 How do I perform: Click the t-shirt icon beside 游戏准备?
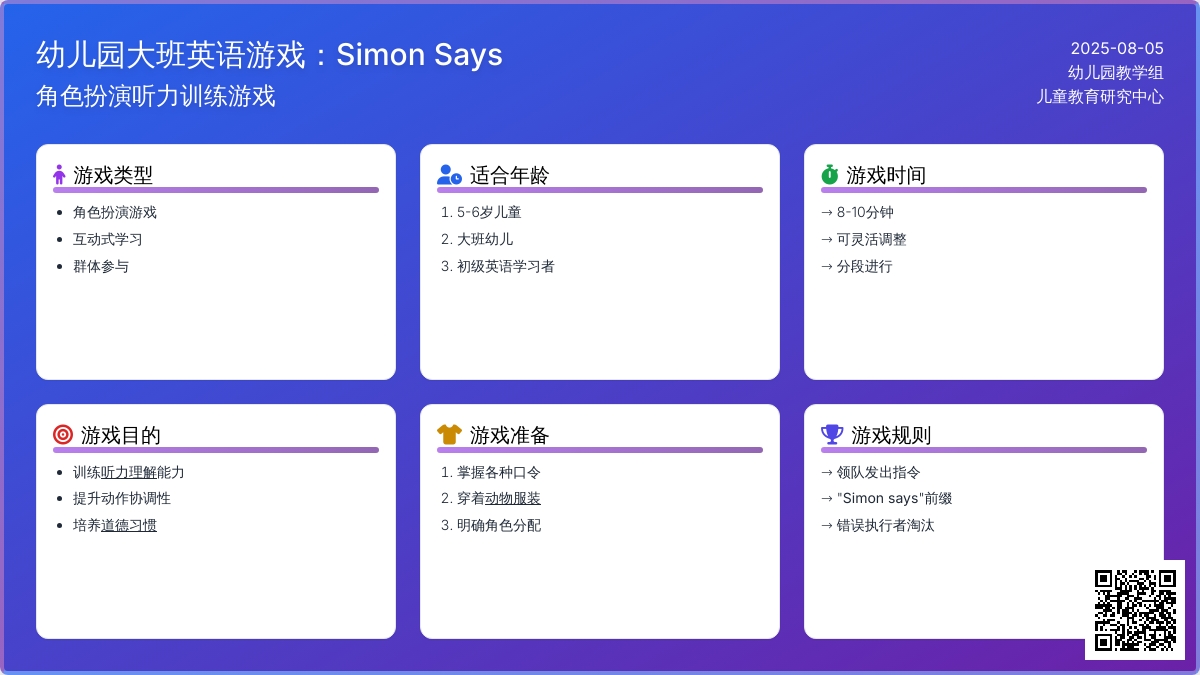449,435
